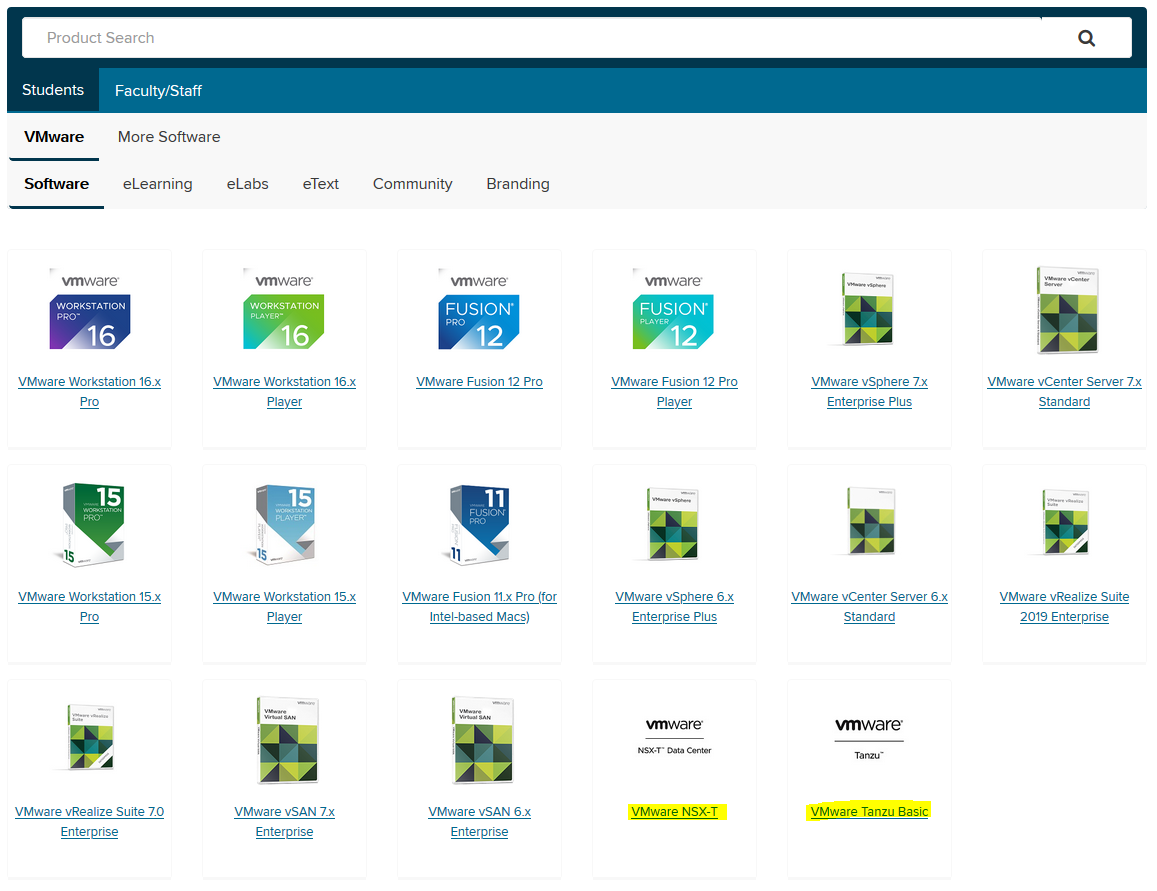The height and width of the screenshot is (891, 1157).
Task: Click the vSAN 7.x box image
Action: [284, 738]
